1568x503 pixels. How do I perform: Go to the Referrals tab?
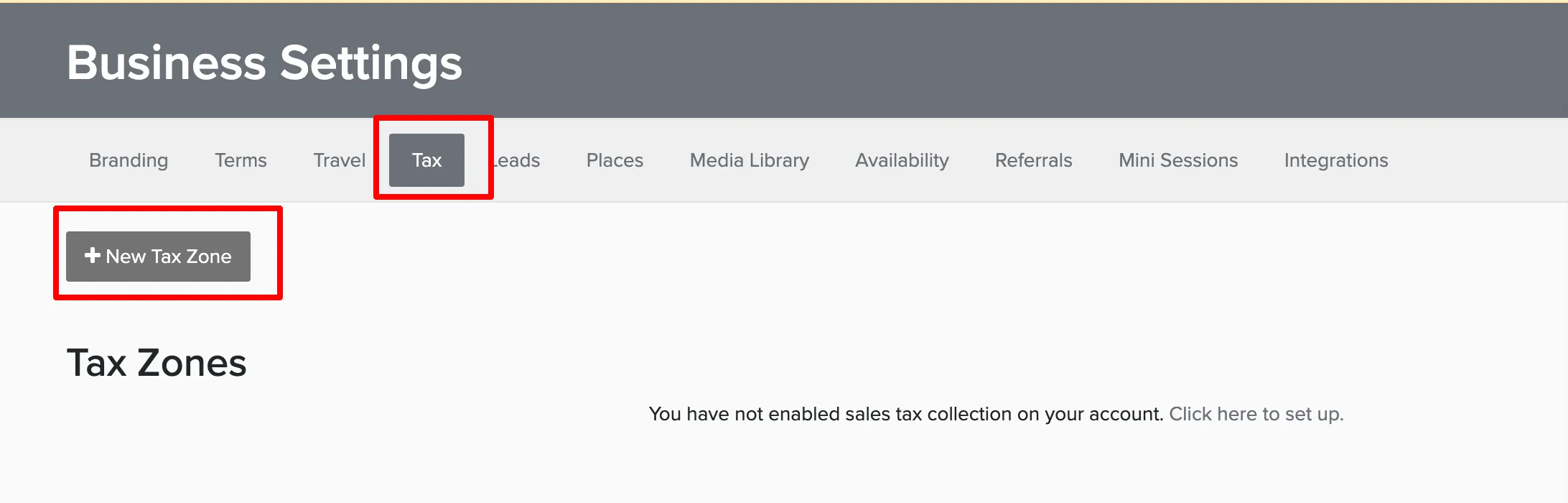1033,160
